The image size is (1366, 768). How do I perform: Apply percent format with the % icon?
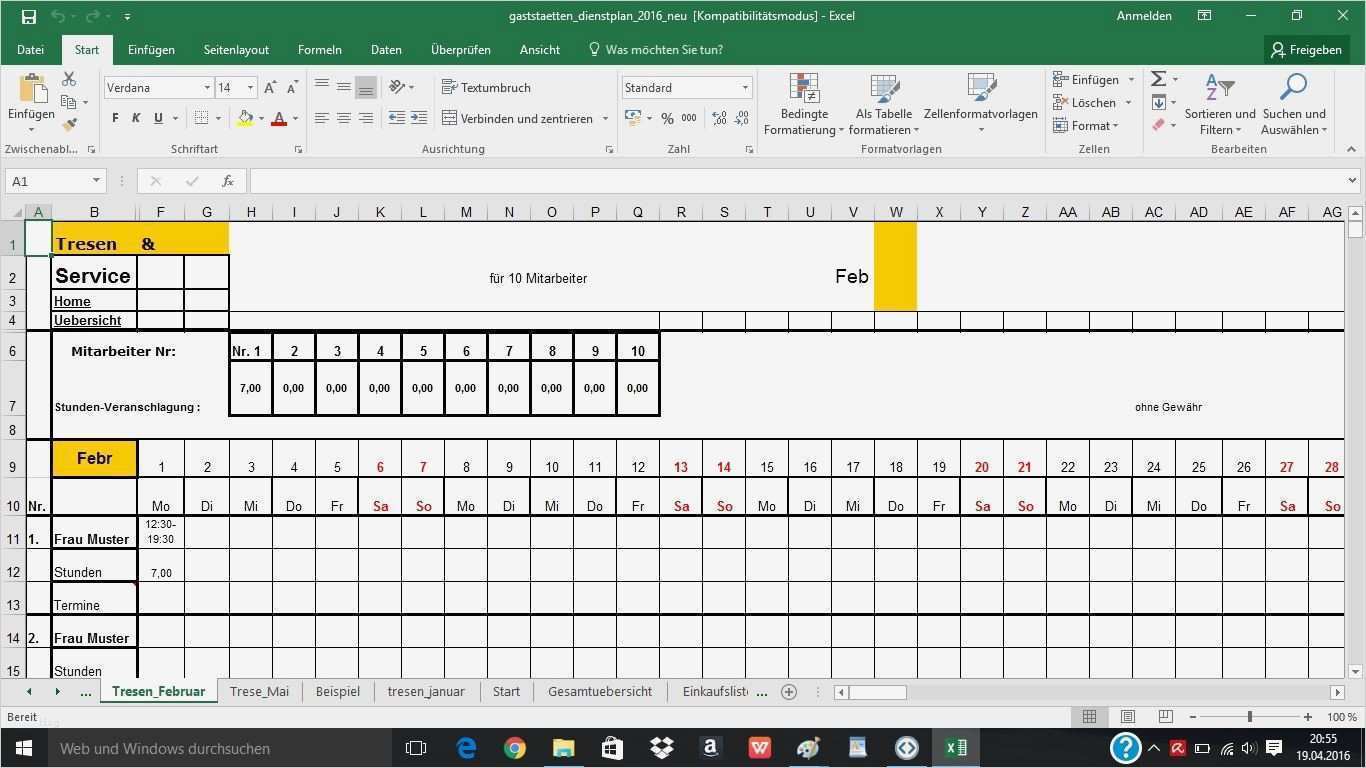[666, 118]
